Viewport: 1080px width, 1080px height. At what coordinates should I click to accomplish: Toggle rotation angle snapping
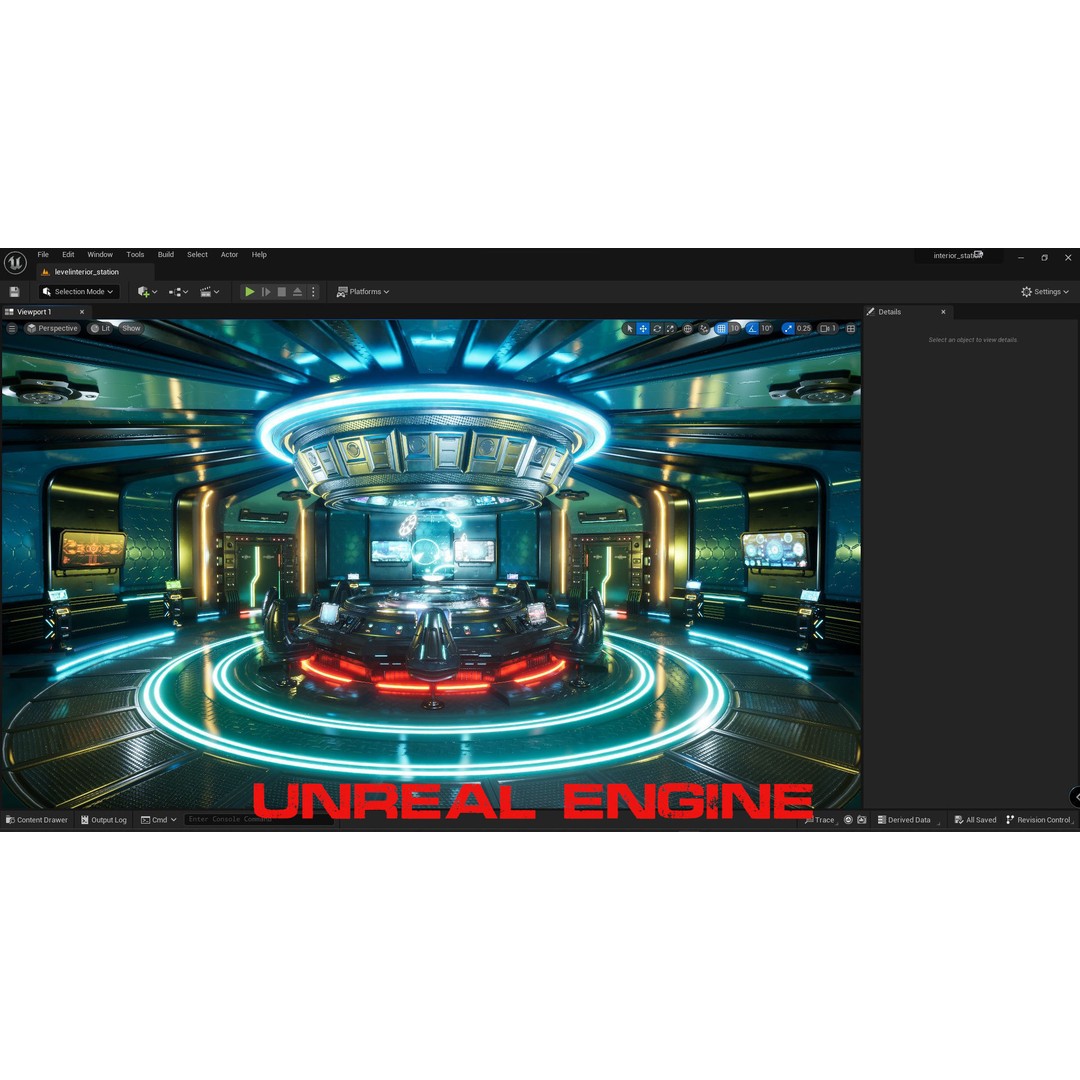pos(752,329)
